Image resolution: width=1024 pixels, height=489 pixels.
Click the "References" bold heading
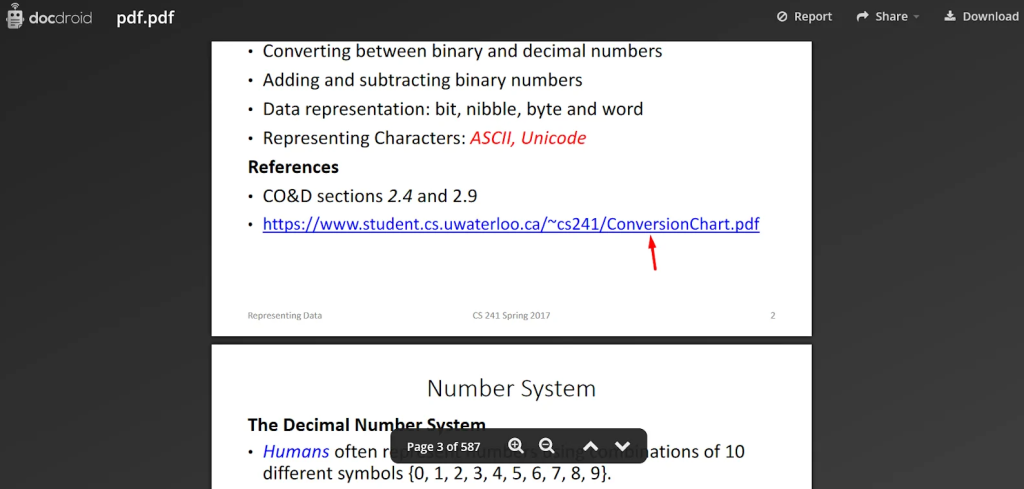(293, 167)
